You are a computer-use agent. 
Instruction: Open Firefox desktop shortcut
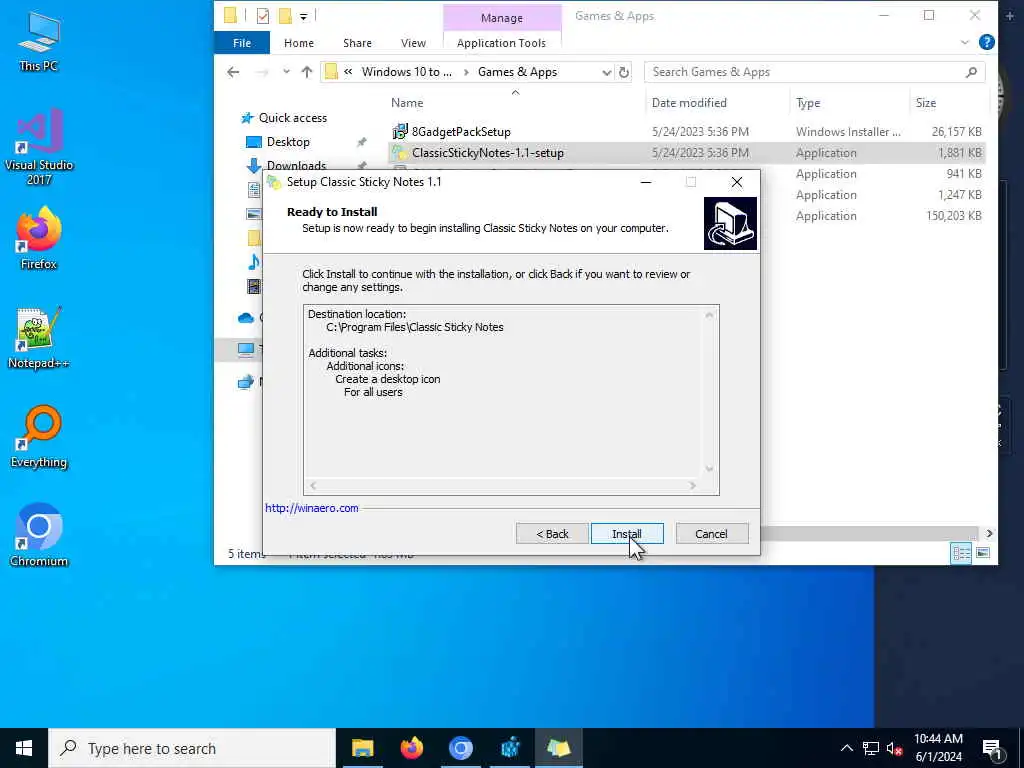pos(39,238)
